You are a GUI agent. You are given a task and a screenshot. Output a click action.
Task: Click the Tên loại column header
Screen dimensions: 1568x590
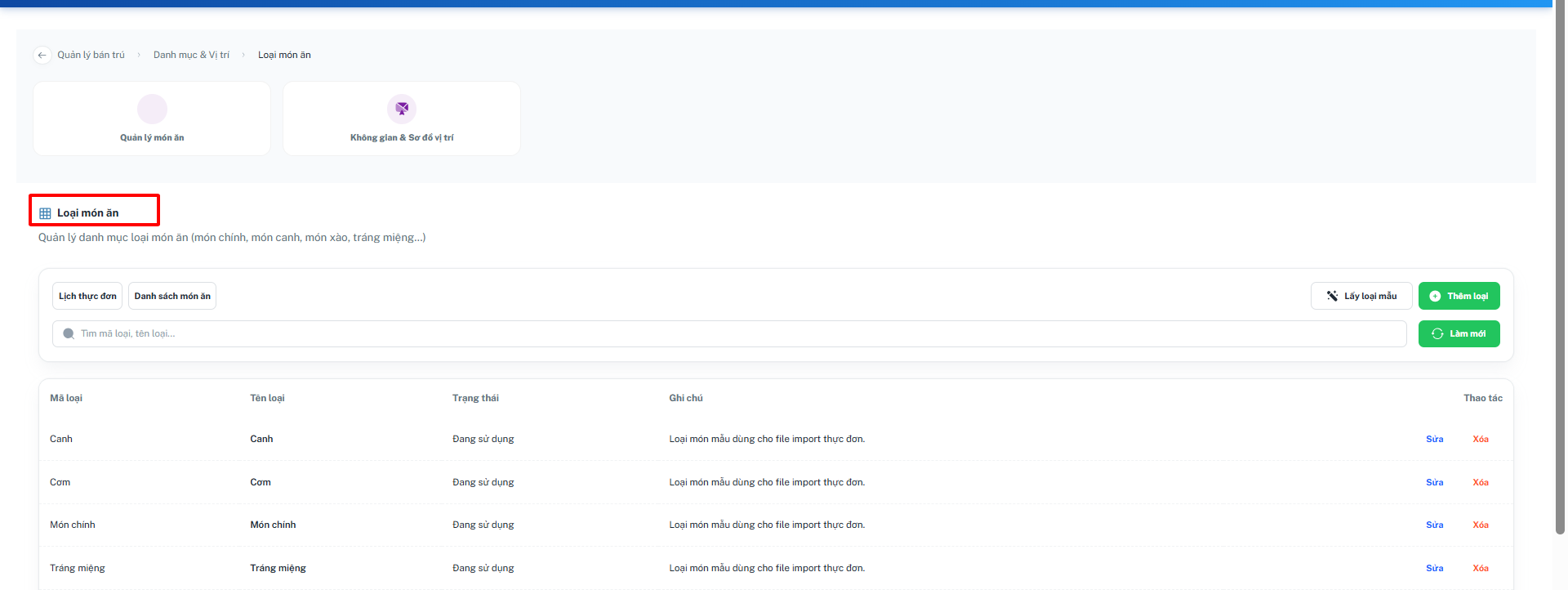pos(267,398)
